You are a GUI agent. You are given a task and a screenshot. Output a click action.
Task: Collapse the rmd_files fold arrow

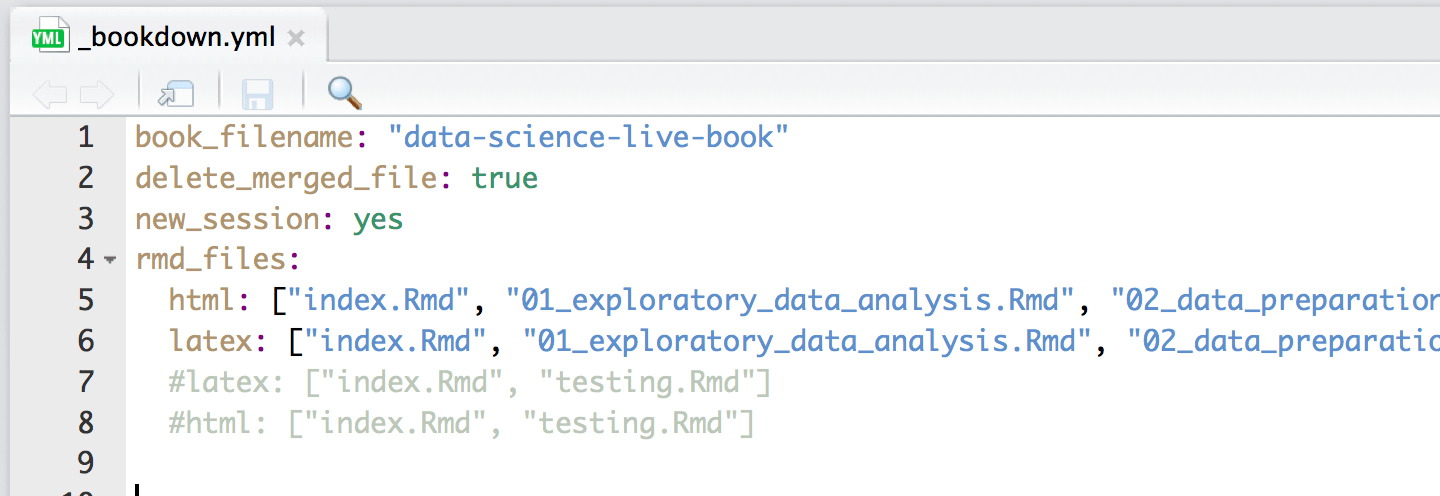(x=110, y=260)
